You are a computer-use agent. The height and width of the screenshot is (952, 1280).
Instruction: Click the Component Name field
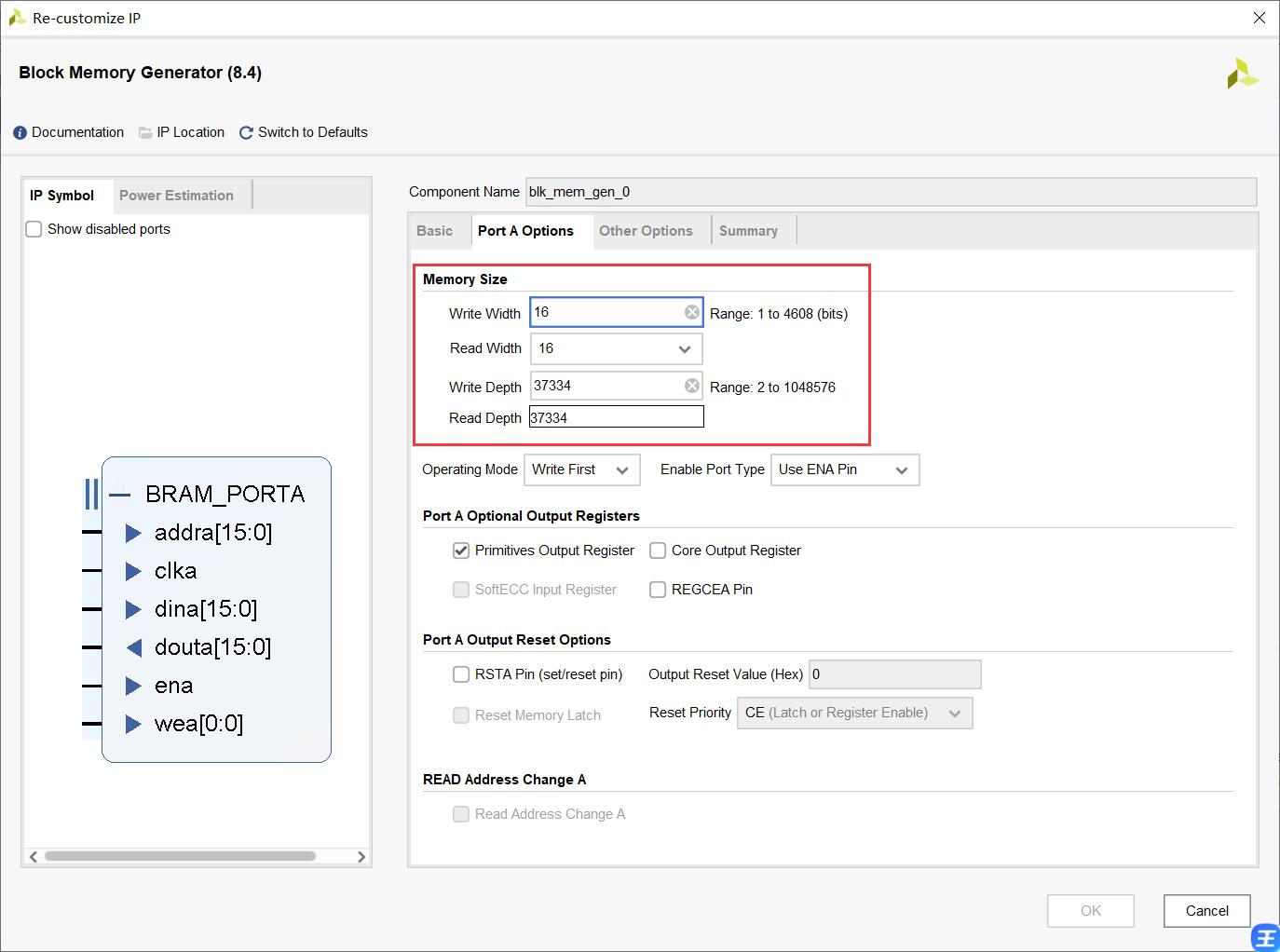892,192
